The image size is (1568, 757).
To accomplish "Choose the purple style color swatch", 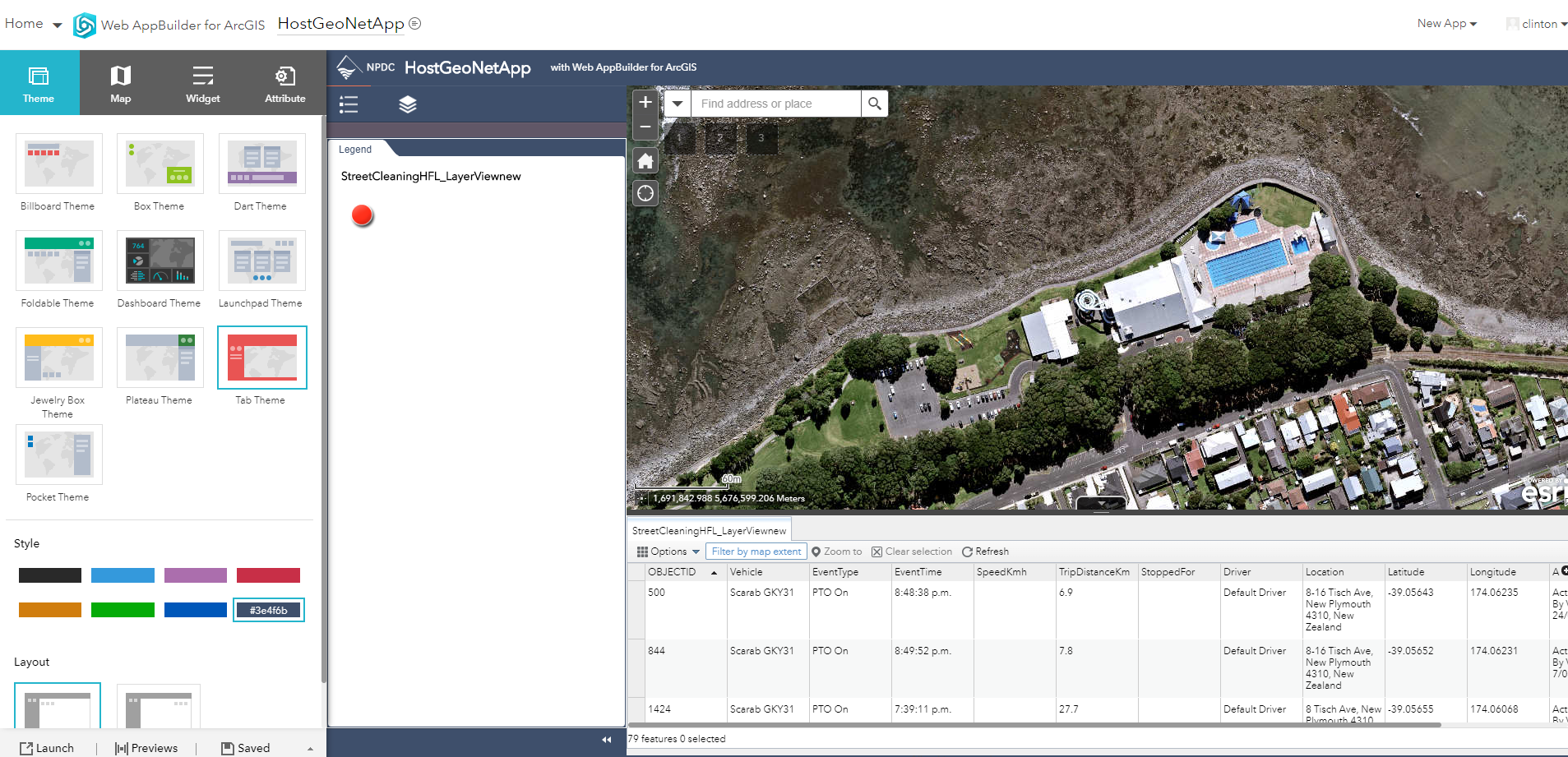I will pyautogui.click(x=195, y=575).
